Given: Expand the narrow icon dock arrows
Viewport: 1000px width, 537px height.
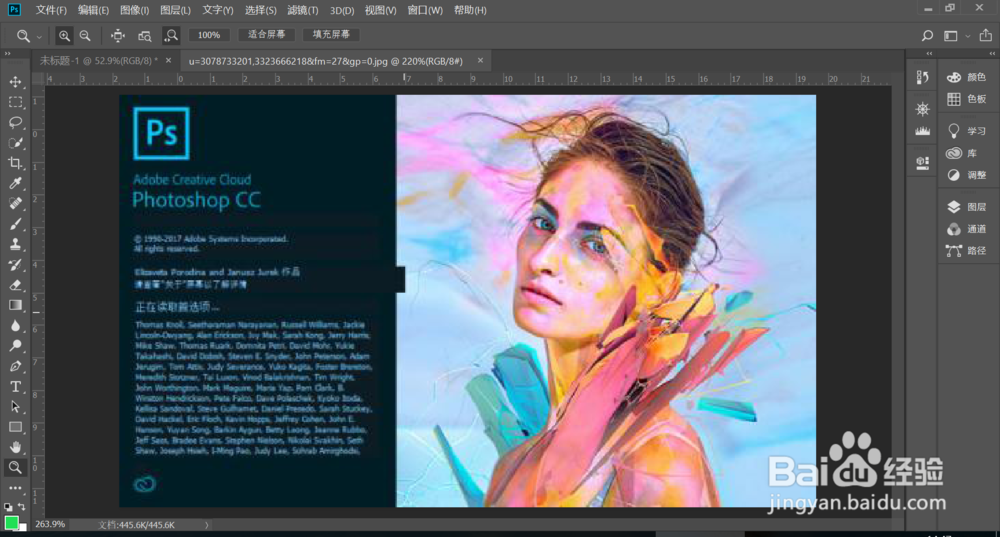Looking at the screenshot, I should [x=929, y=54].
